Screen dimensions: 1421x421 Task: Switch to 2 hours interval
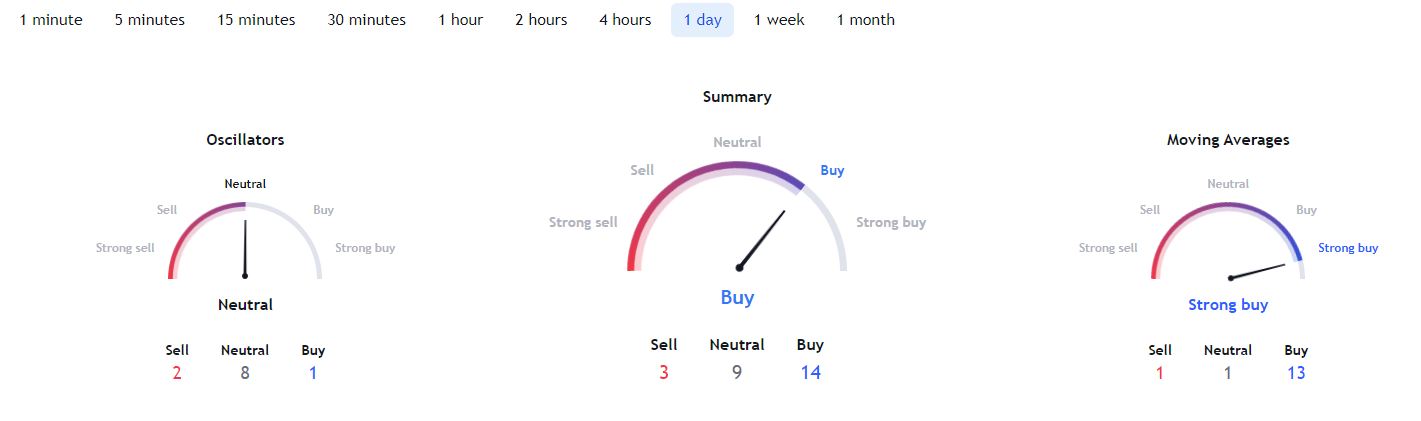pos(541,20)
